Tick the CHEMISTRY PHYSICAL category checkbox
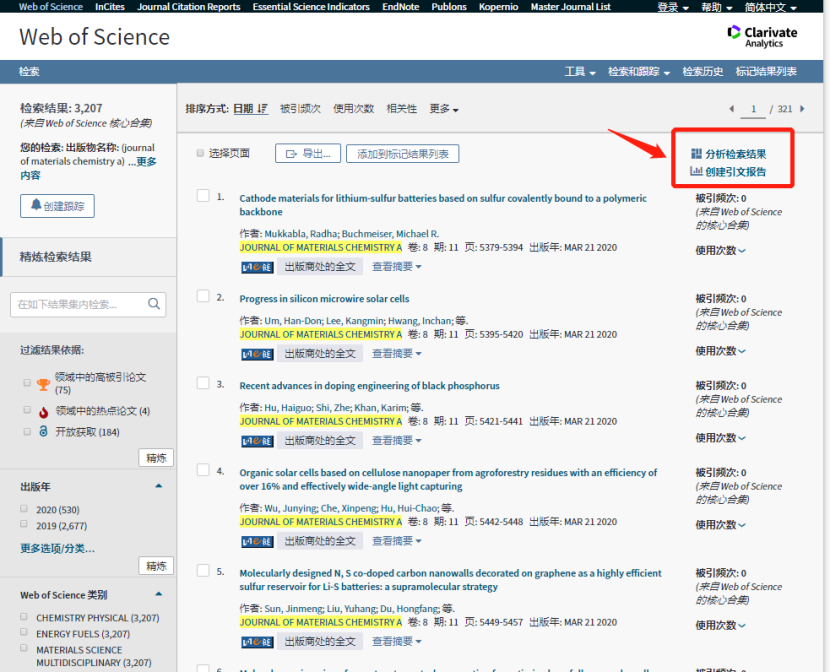This screenshot has width=830, height=672. pos(24,616)
